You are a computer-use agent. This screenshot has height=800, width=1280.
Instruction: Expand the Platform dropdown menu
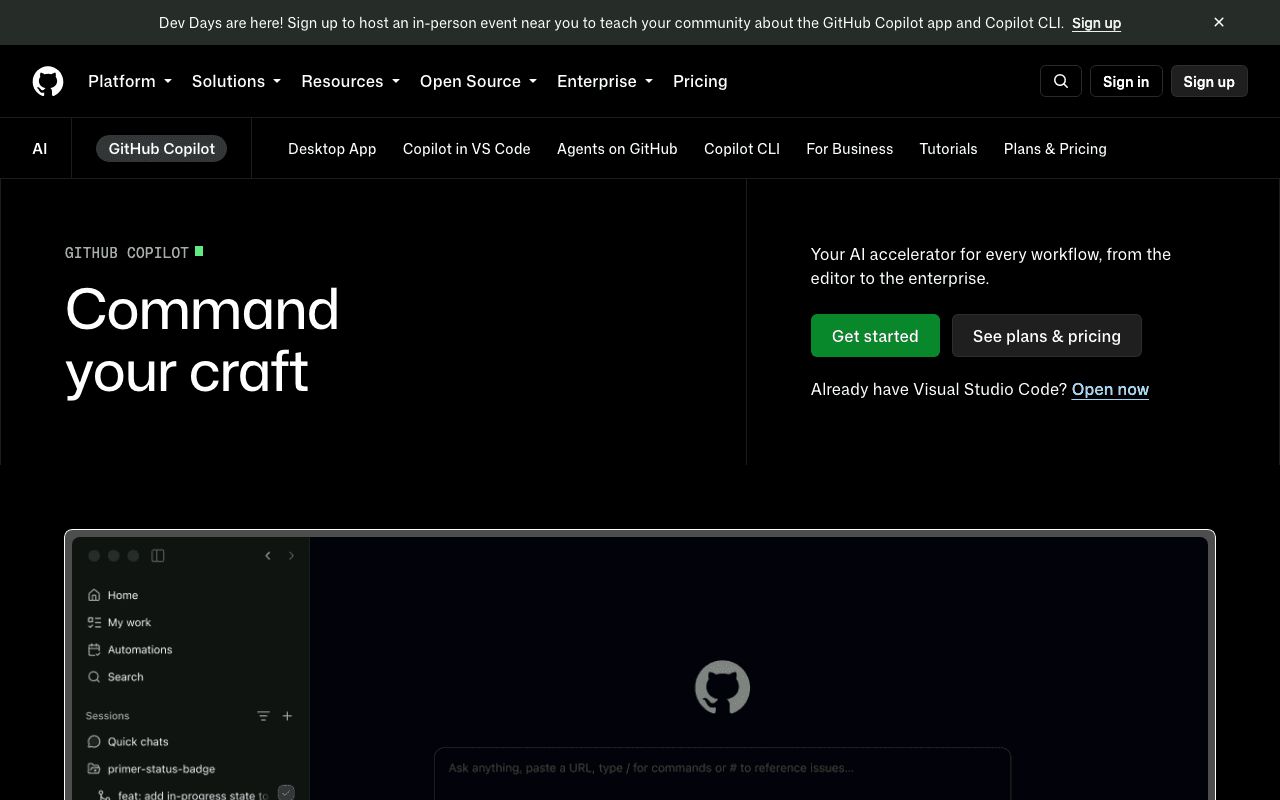[130, 81]
